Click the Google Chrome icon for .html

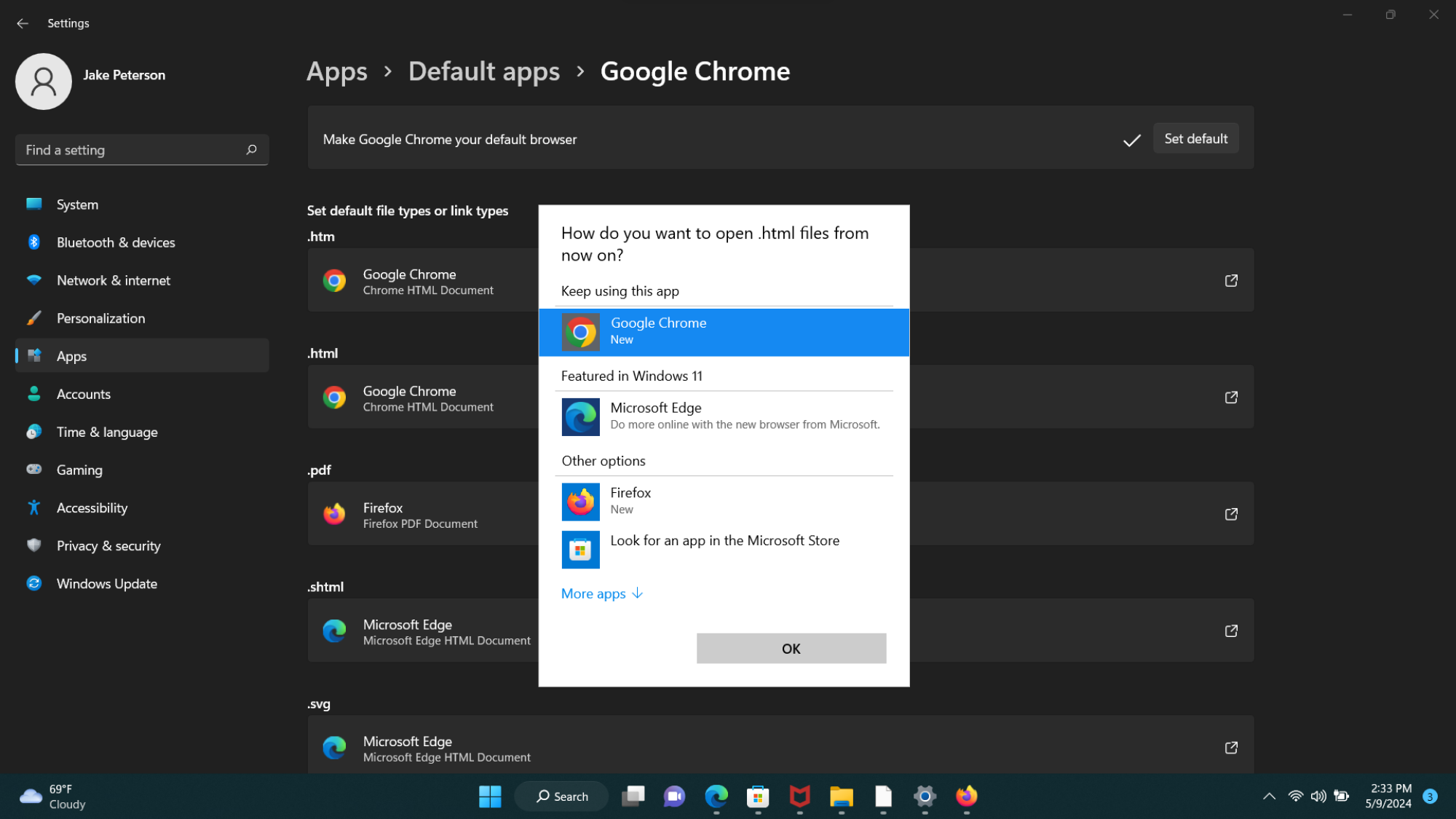point(334,397)
